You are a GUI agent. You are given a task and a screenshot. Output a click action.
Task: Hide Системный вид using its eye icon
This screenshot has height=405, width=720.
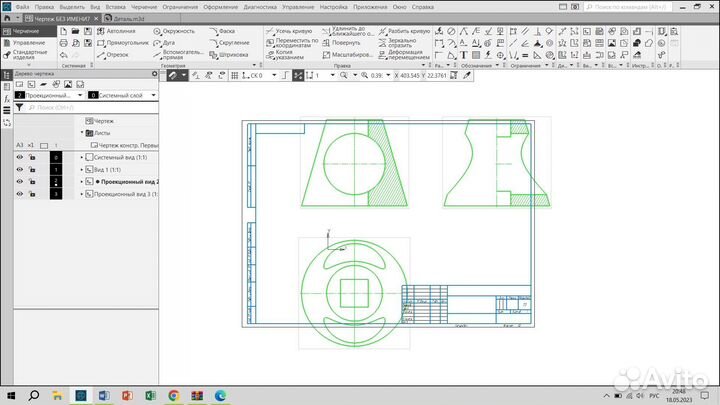pyautogui.click(x=19, y=157)
